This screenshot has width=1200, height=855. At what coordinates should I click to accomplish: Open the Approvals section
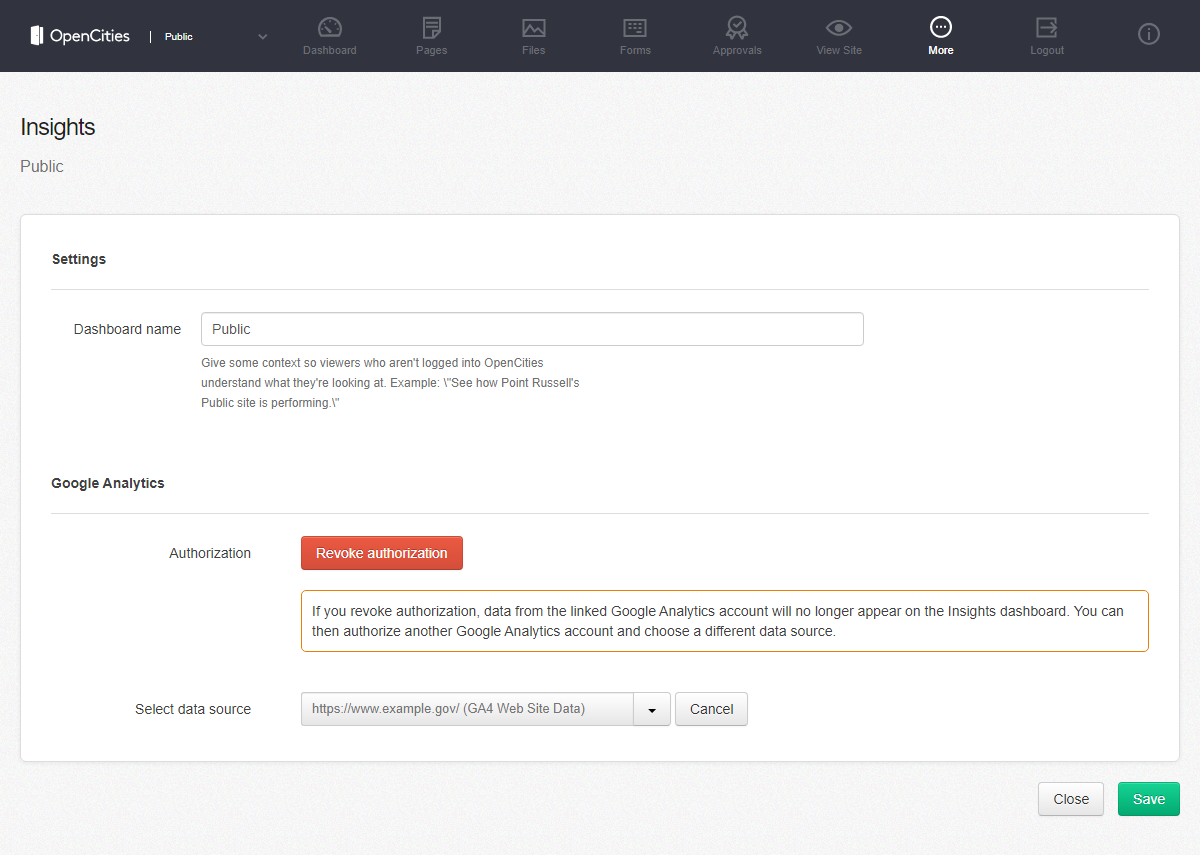[737, 35]
